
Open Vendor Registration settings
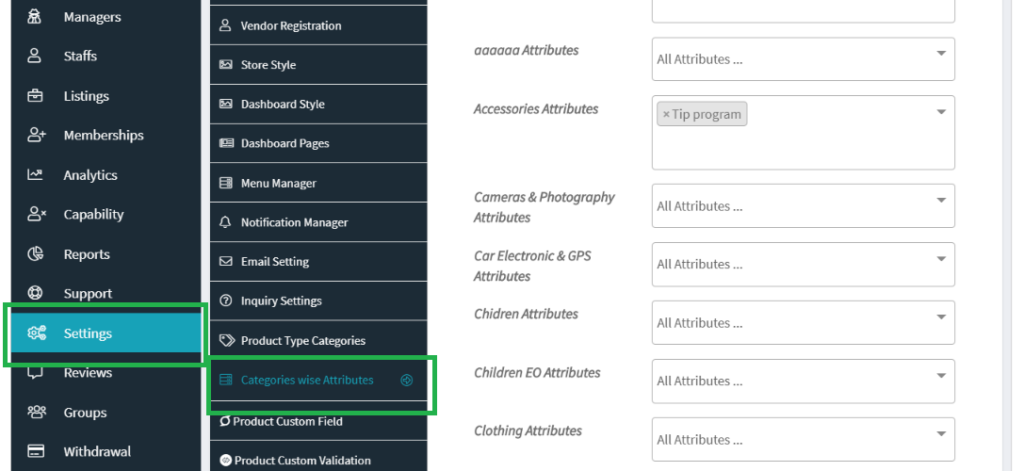click(x=318, y=25)
